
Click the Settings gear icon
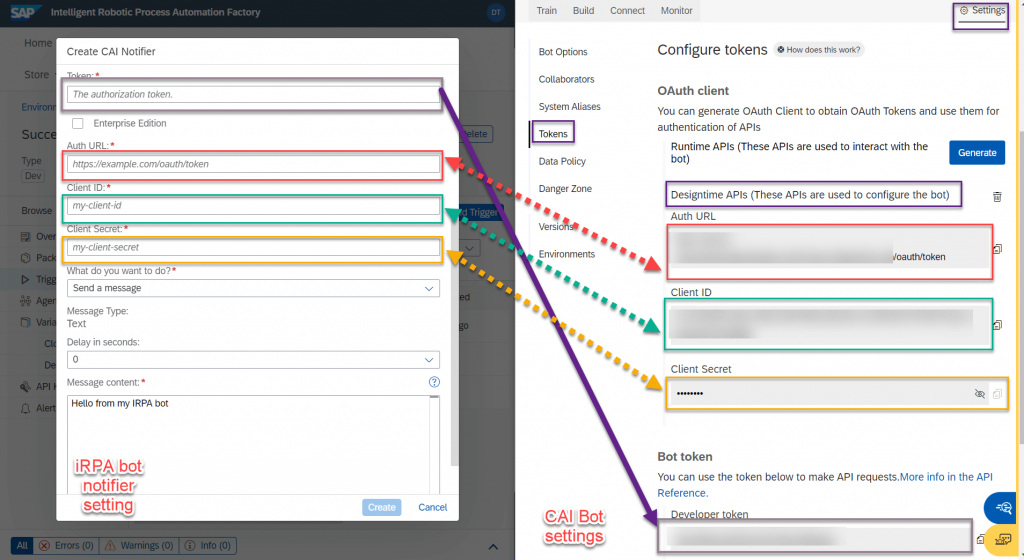click(x=964, y=10)
